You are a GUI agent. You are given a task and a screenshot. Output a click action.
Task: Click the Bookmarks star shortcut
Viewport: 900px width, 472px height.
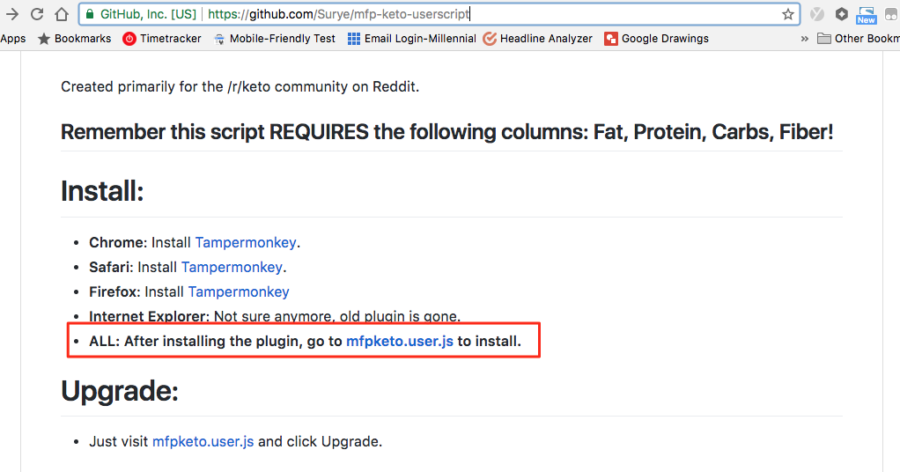click(x=75, y=38)
